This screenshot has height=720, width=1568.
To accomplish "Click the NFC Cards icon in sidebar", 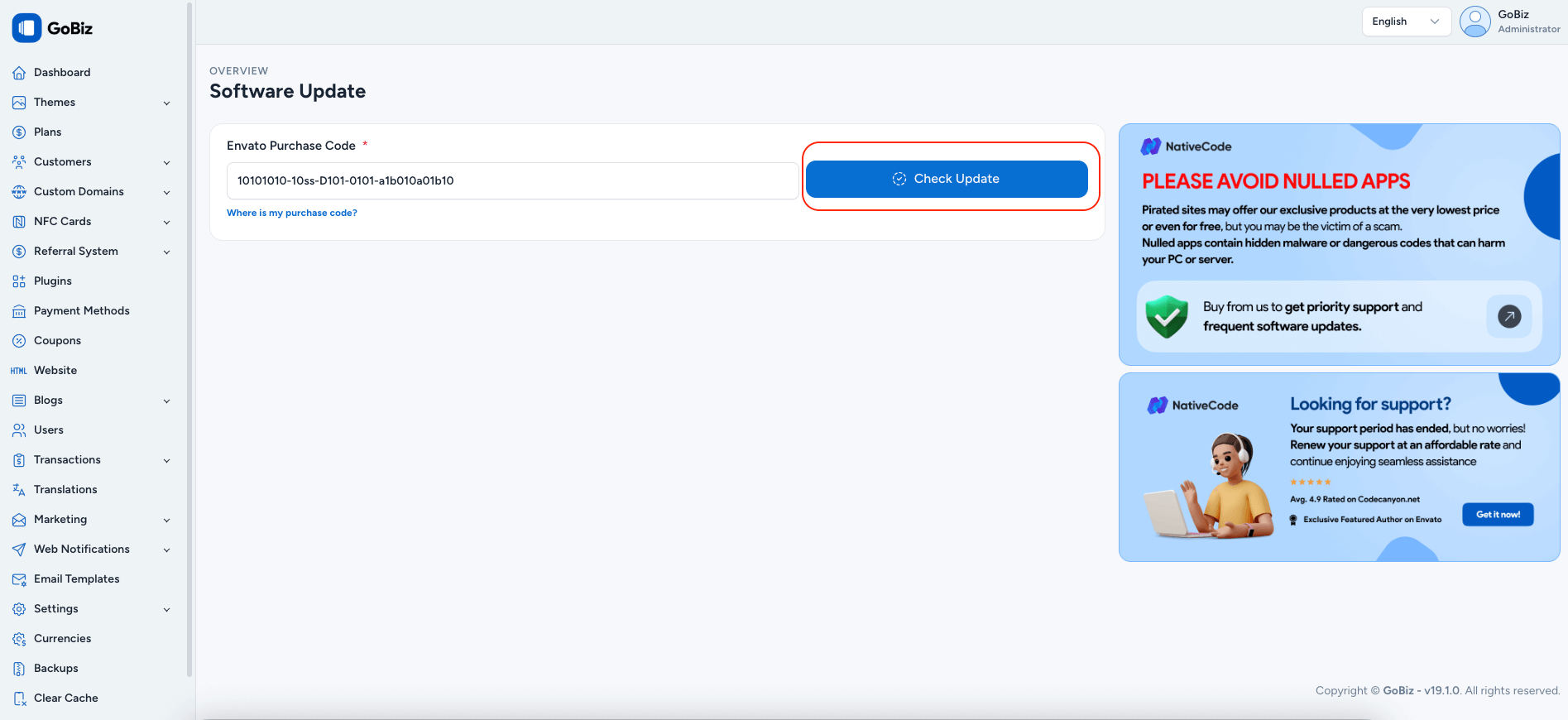I will tap(19, 222).
